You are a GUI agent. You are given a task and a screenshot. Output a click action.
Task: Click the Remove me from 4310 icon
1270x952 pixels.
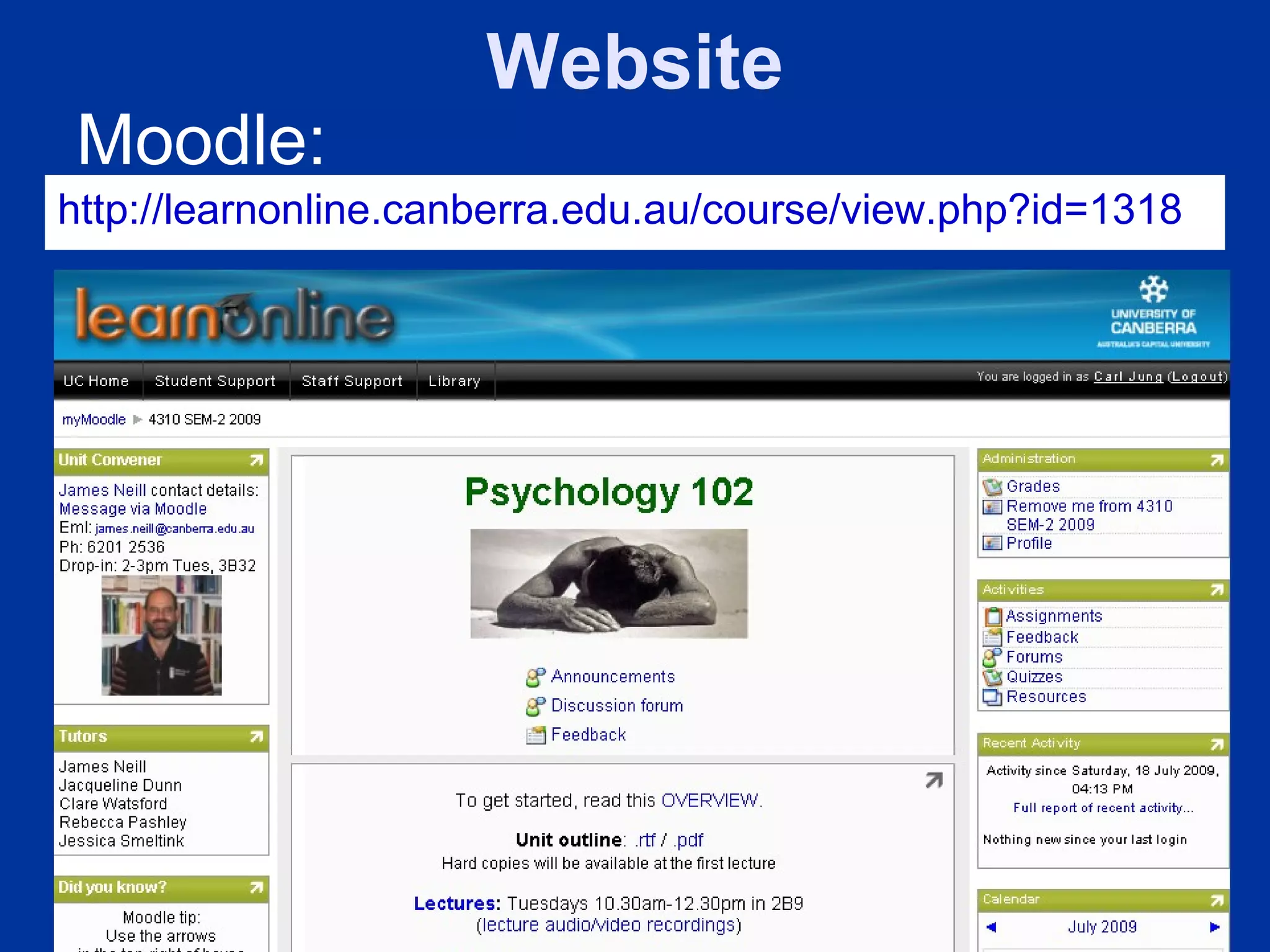pyautogui.click(x=992, y=507)
